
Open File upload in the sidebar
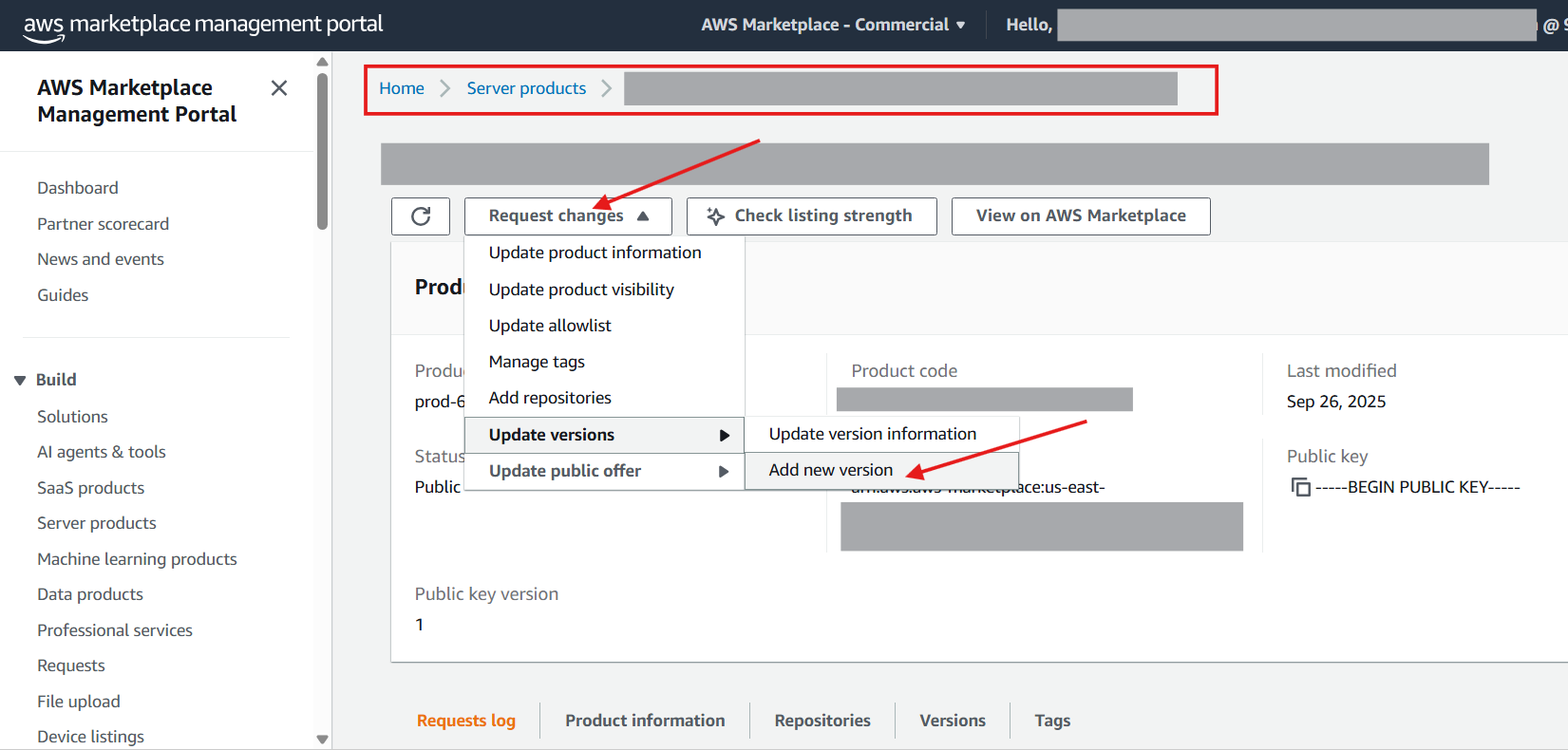click(79, 702)
